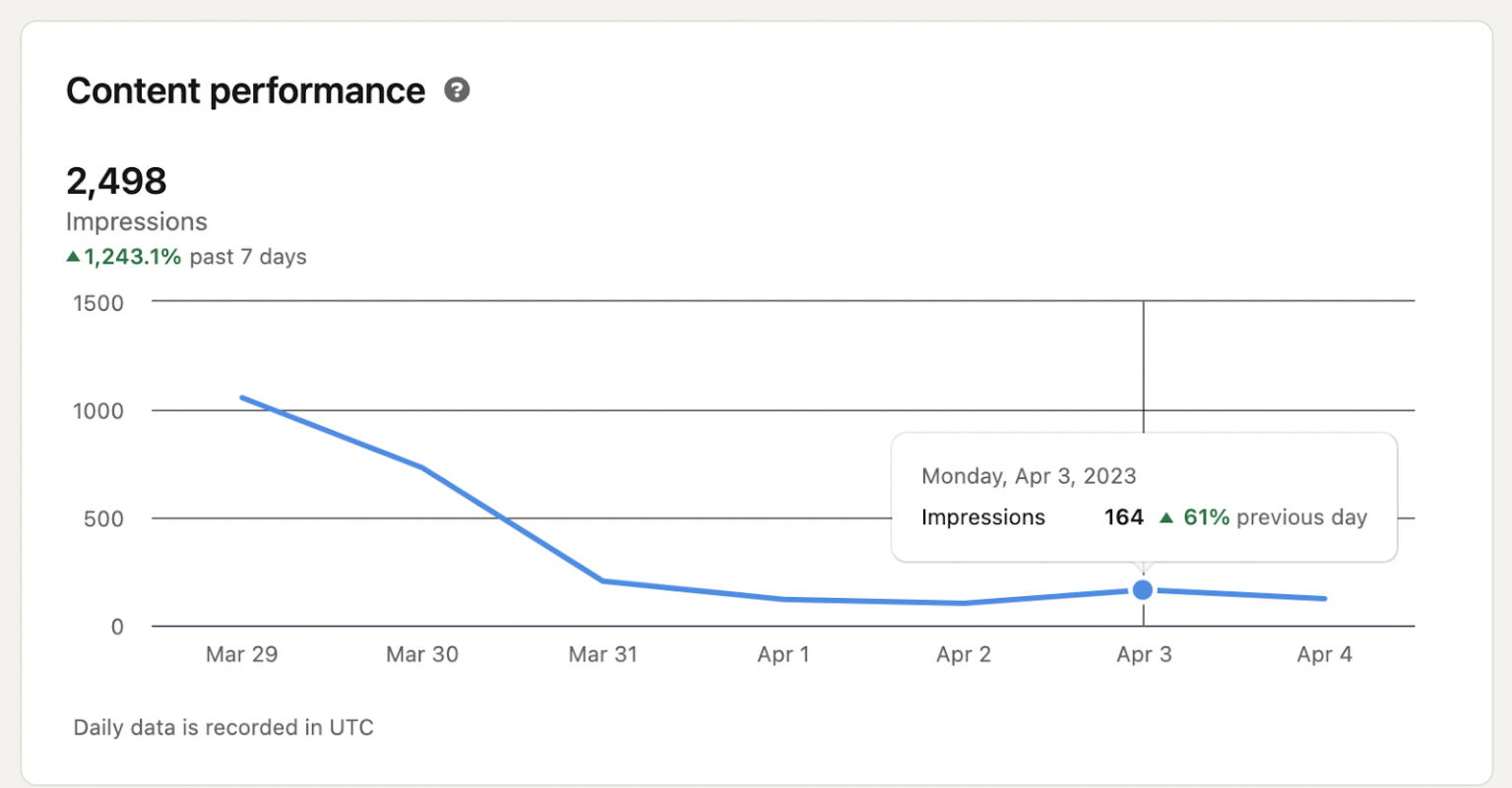Select the Apr 3 x-axis label
This screenshot has width=1512, height=788.
tap(1143, 654)
